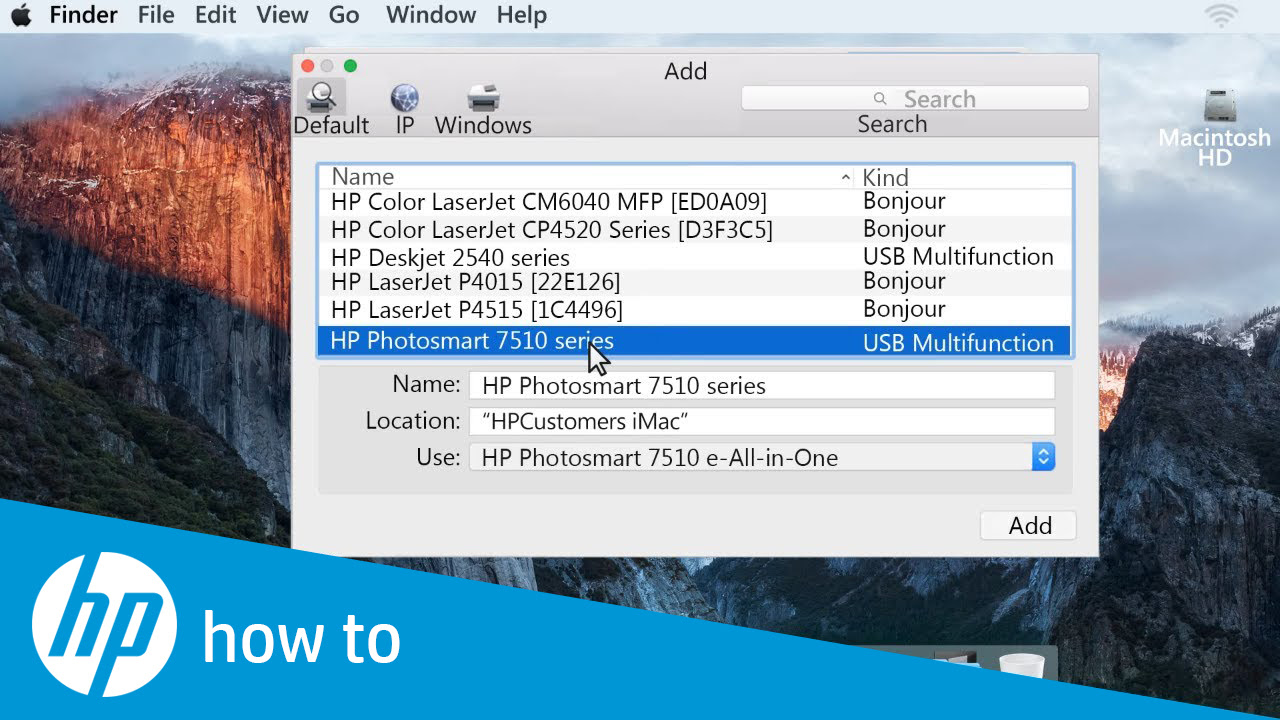Open the View menu
Screen dimensions: 1280x720
click(x=282, y=15)
